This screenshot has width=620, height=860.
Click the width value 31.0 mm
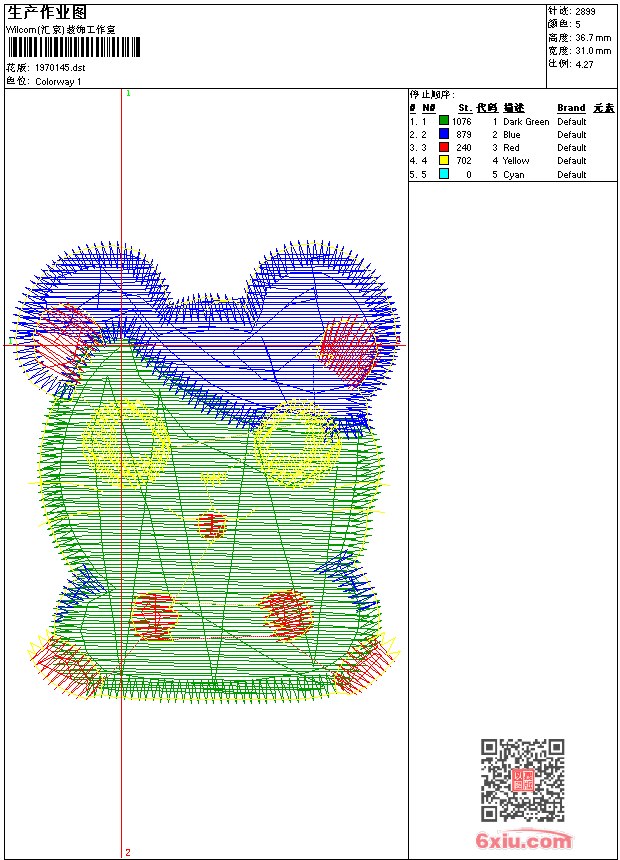(x=593, y=51)
